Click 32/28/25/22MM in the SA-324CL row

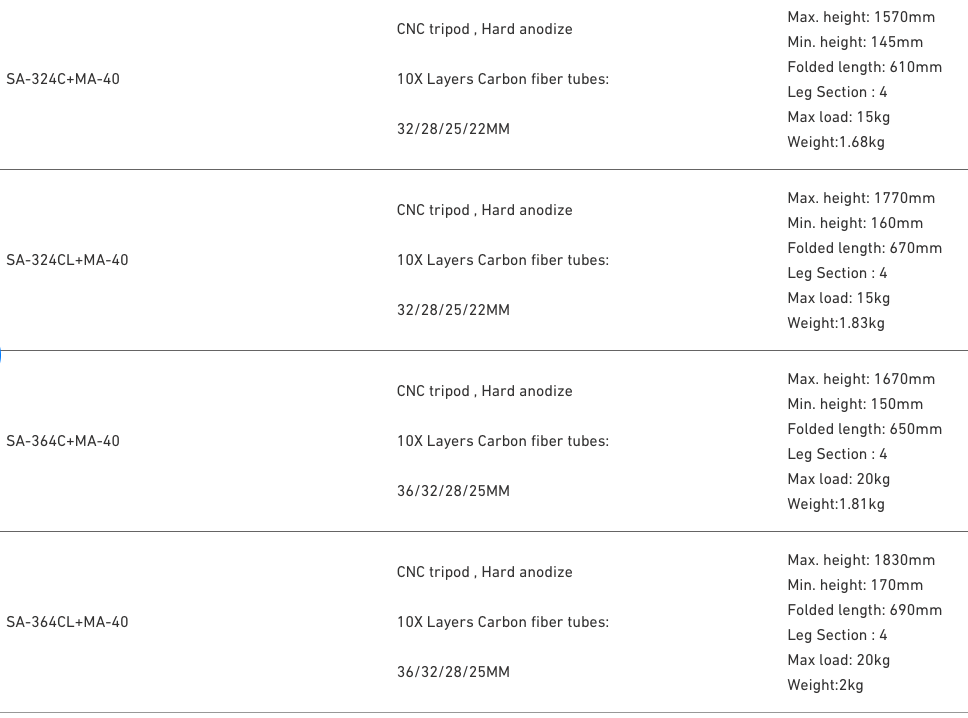[453, 310]
